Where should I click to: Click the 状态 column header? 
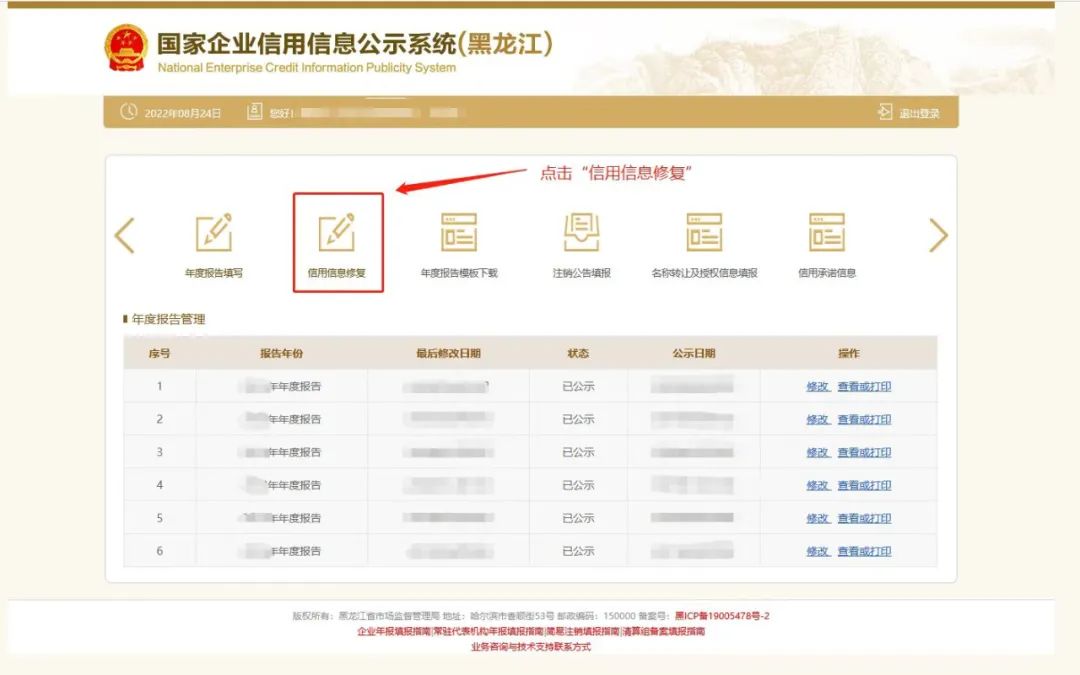click(x=578, y=353)
